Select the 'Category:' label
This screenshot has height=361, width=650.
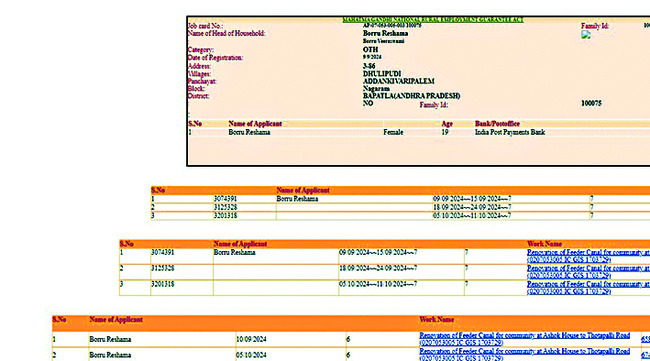(201, 50)
